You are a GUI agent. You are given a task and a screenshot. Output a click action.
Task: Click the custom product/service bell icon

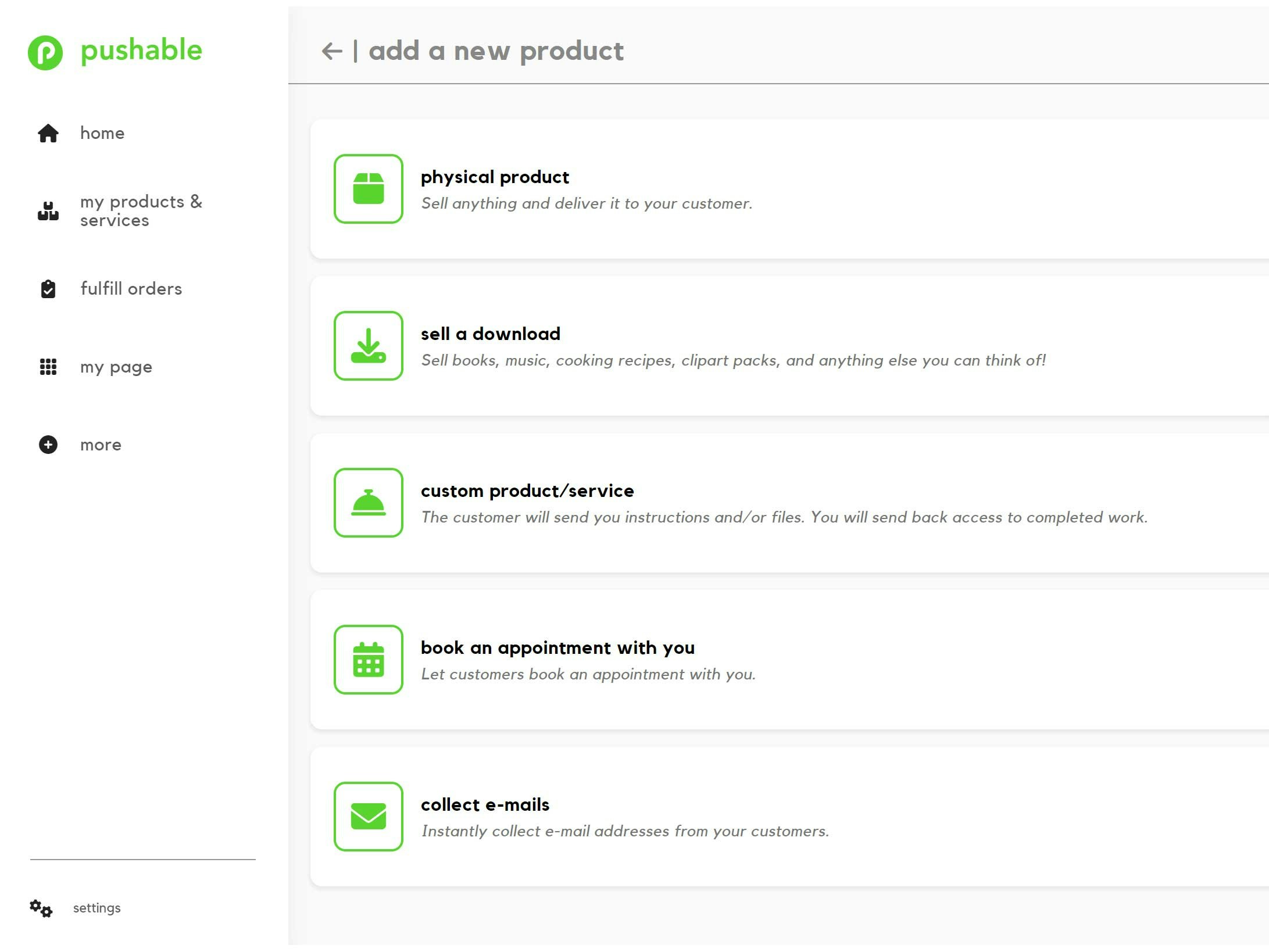(x=369, y=503)
